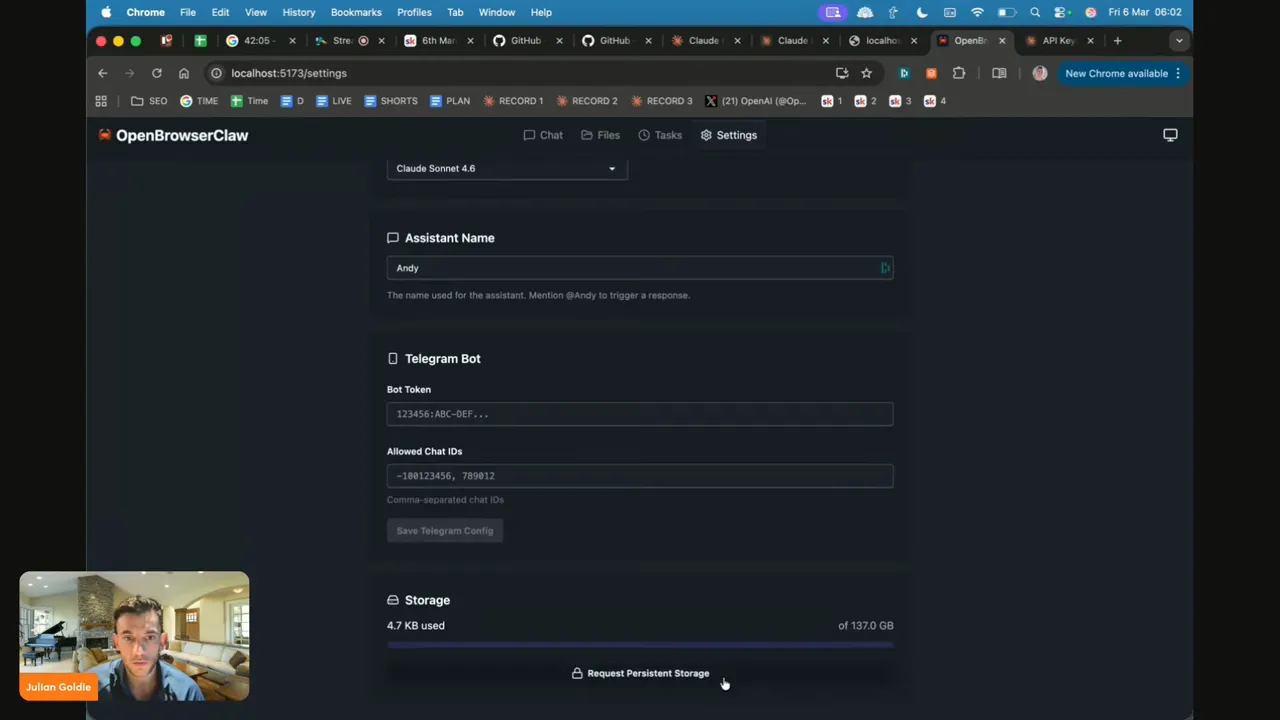The width and height of the screenshot is (1280, 720).
Task: Click the icon inside Assistant Name field
Action: coord(885,268)
